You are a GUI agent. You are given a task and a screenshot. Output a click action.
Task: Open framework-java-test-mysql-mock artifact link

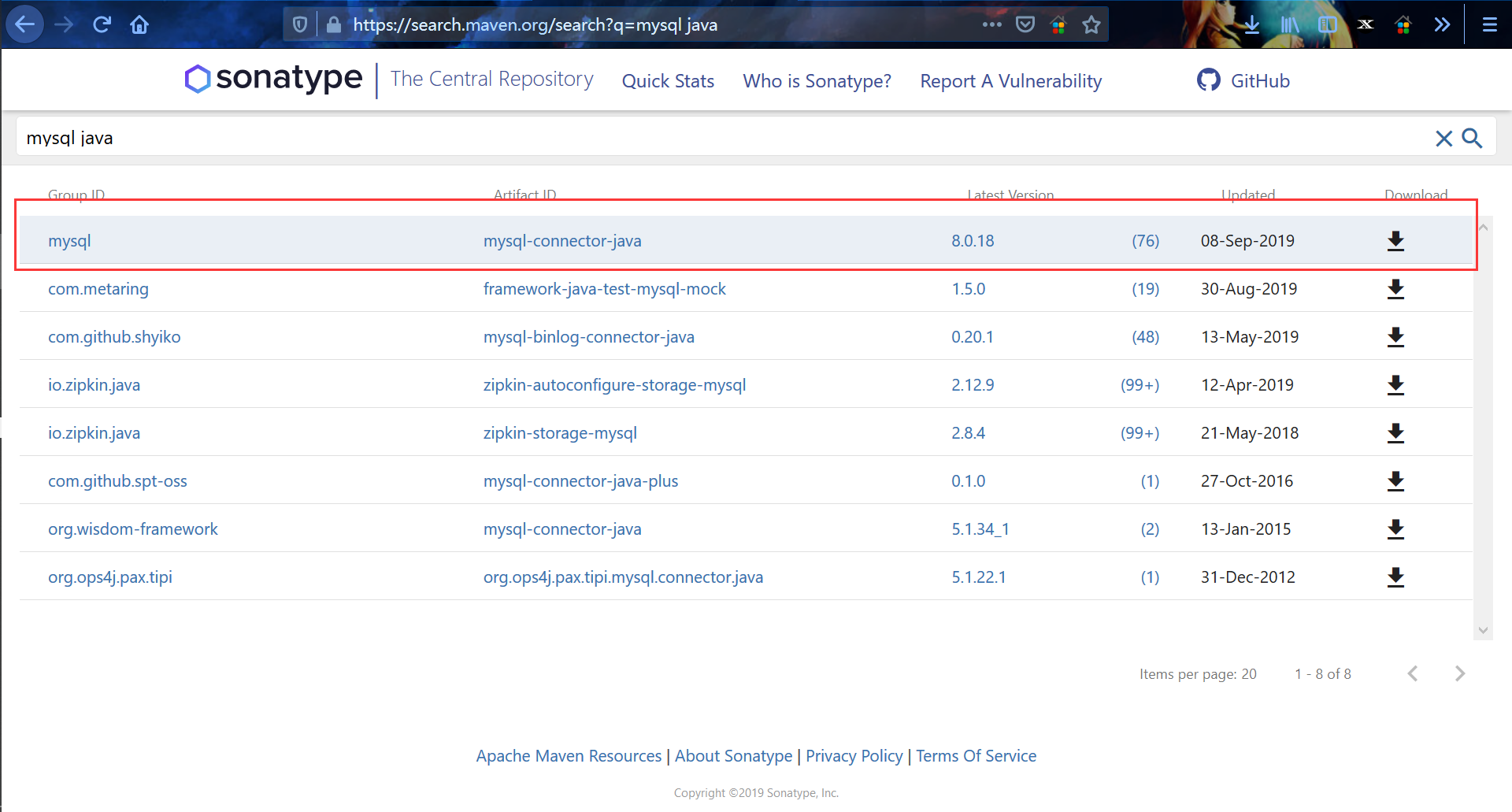click(605, 289)
